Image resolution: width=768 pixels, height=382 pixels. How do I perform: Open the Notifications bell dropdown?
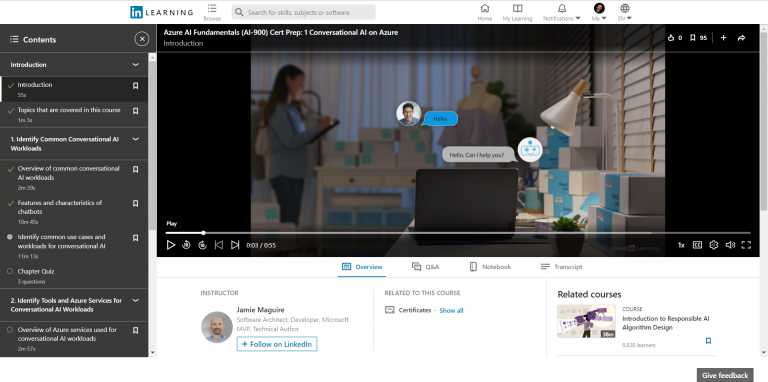click(x=562, y=12)
